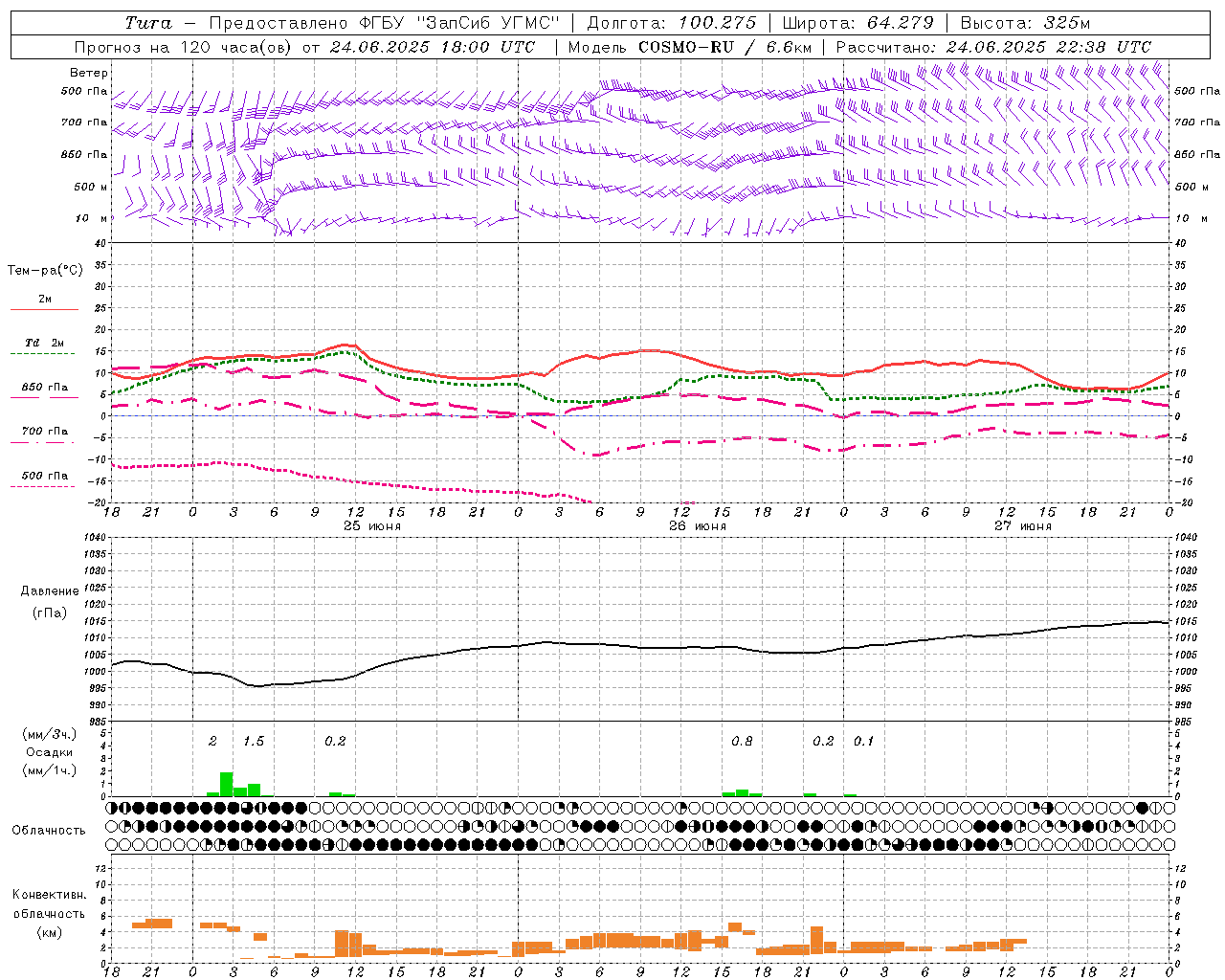
Task: Click the "Конвективн." convective cloud label
Action: pyautogui.click(x=49, y=895)
